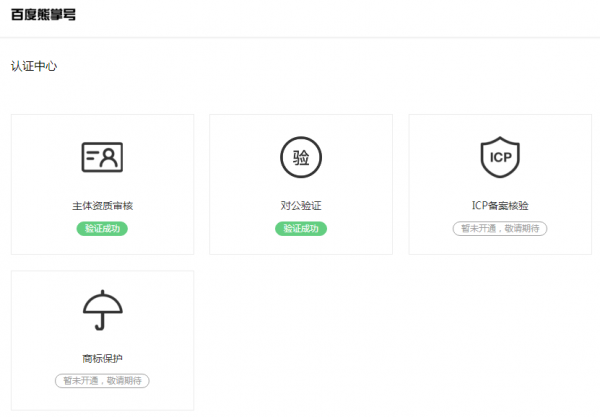This screenshot has width=600, height=417.
Task: Click the 百度熊掌号 logo
Action: coord(43,16)
